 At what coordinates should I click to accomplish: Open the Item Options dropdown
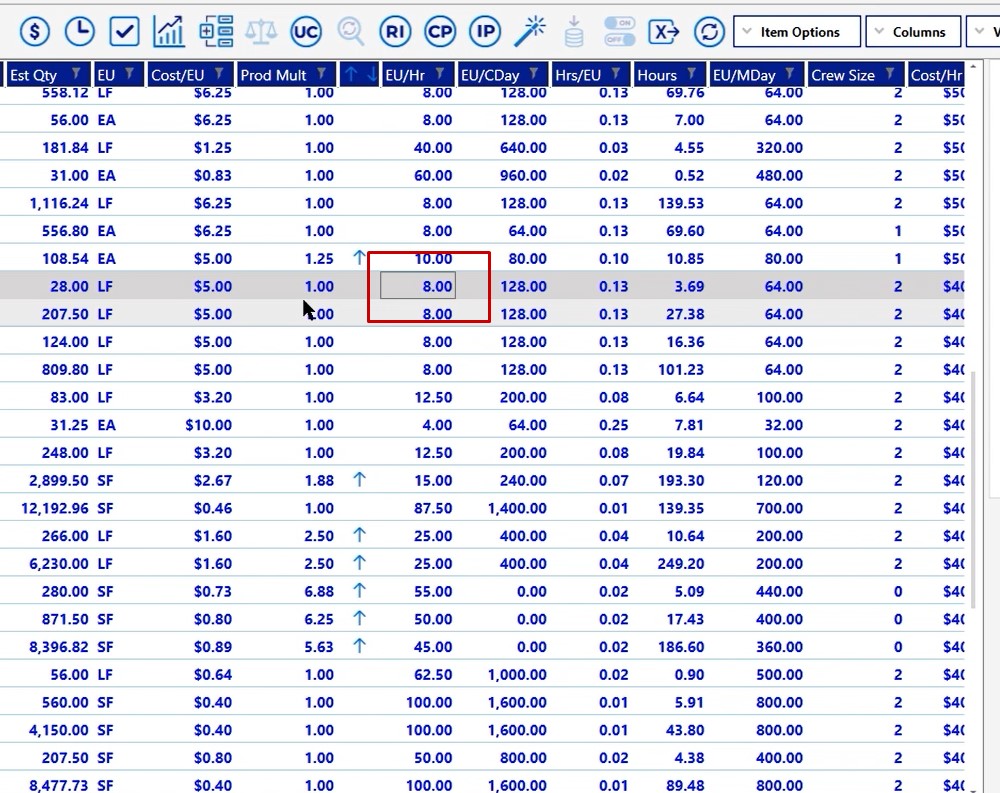798,32
